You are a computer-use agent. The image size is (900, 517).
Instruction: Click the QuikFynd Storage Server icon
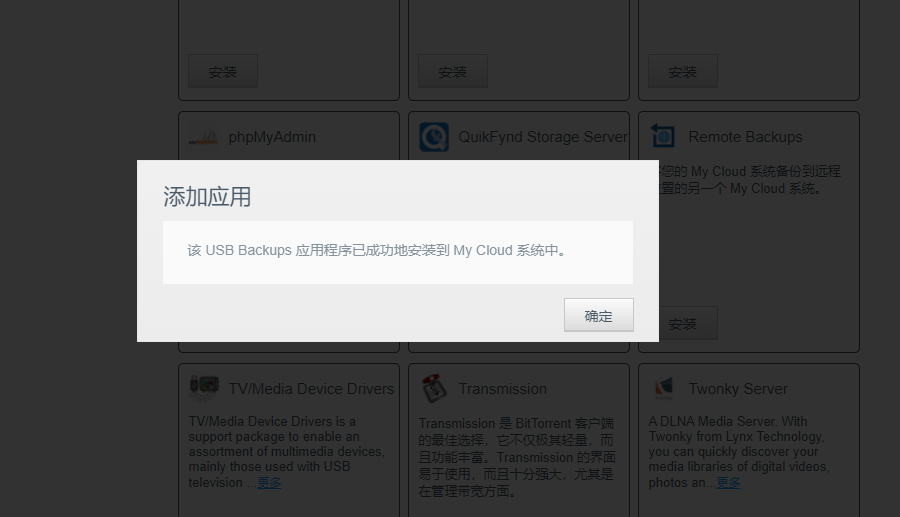click(x=434, y=137)
